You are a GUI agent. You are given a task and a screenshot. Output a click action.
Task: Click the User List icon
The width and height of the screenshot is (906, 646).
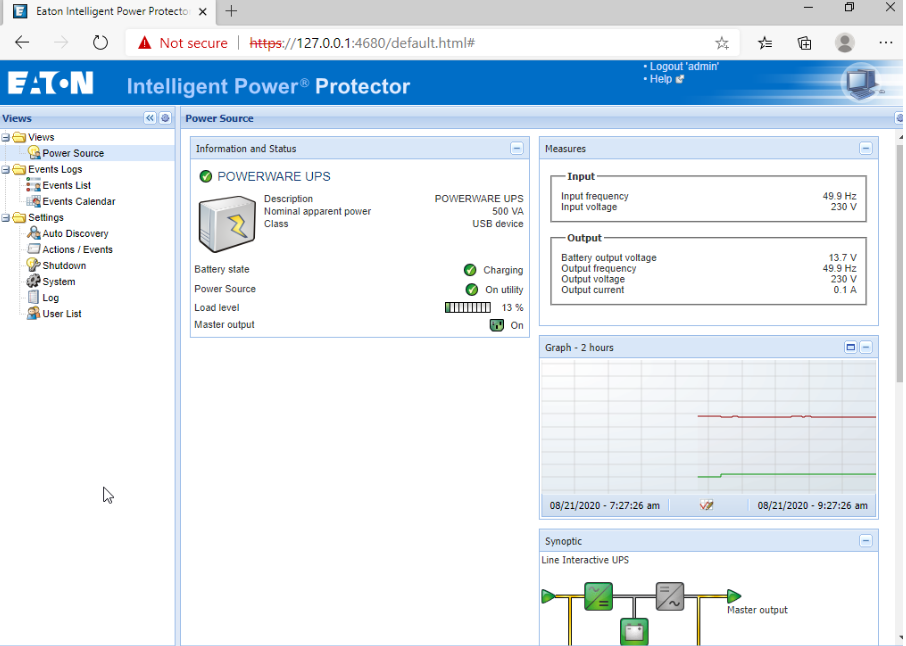click(x=34, y=313)
